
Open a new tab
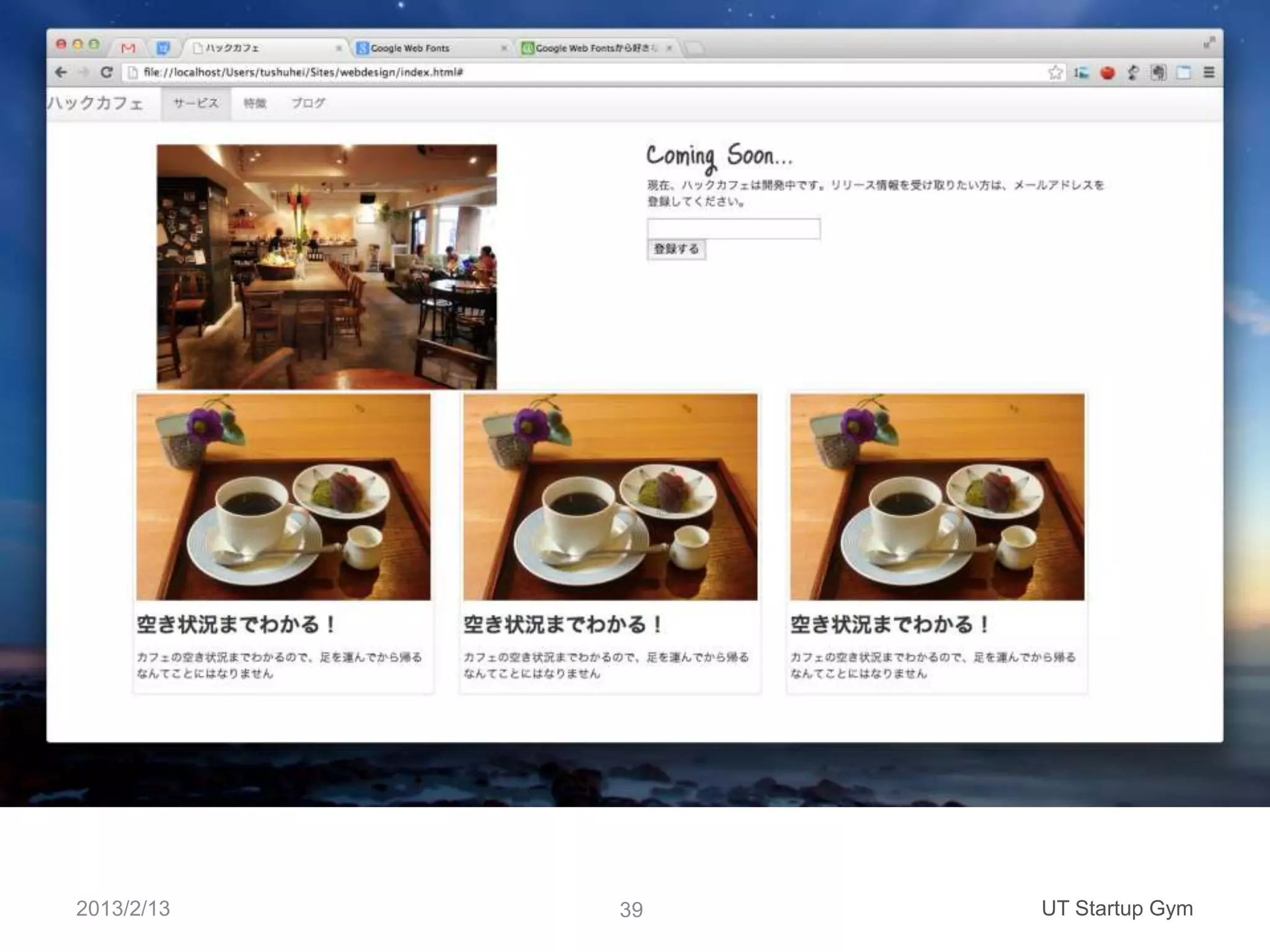pos(695,48)
